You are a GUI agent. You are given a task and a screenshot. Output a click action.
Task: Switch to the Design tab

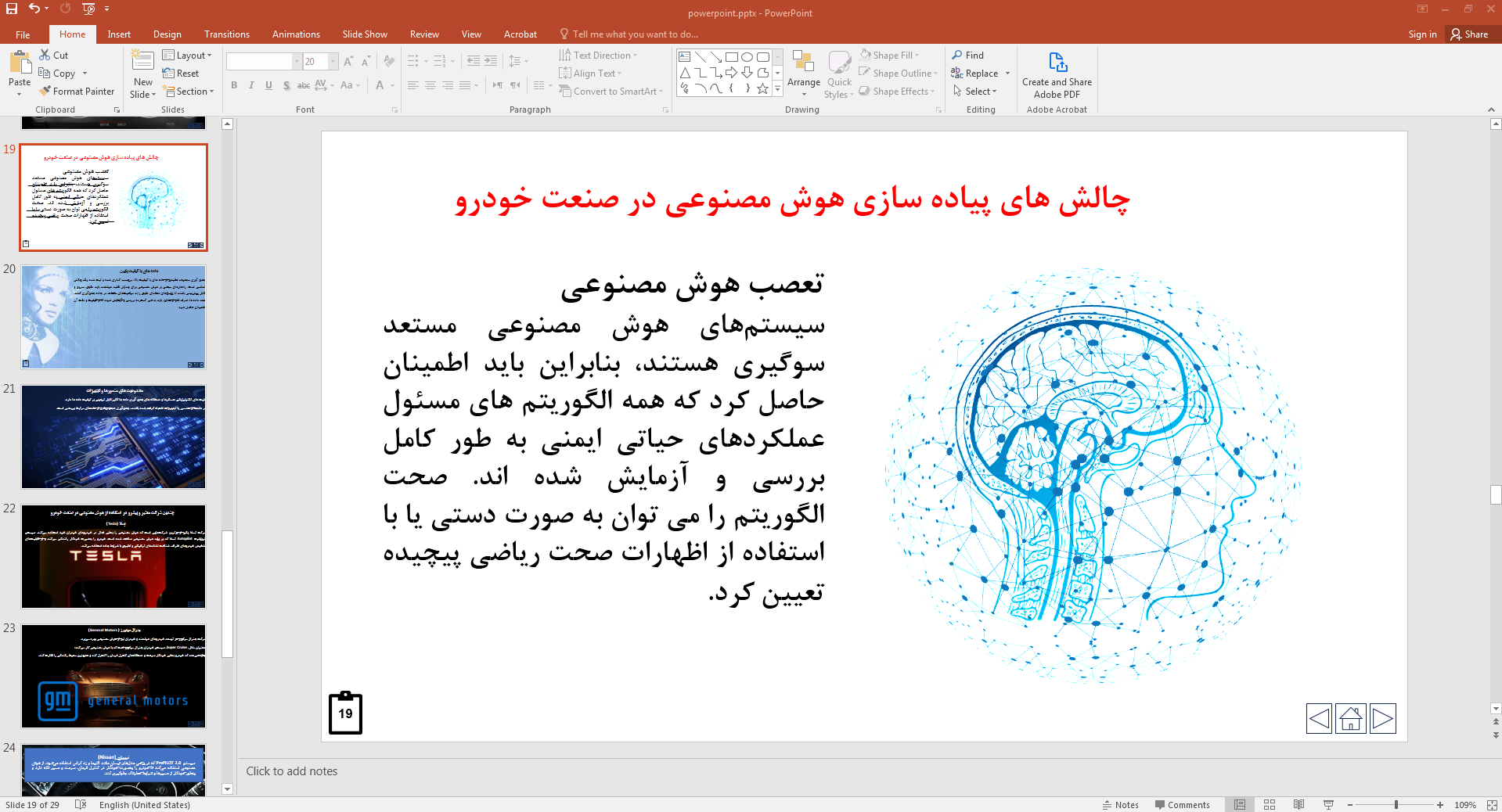pyautogui.click(x=167, y=34)
